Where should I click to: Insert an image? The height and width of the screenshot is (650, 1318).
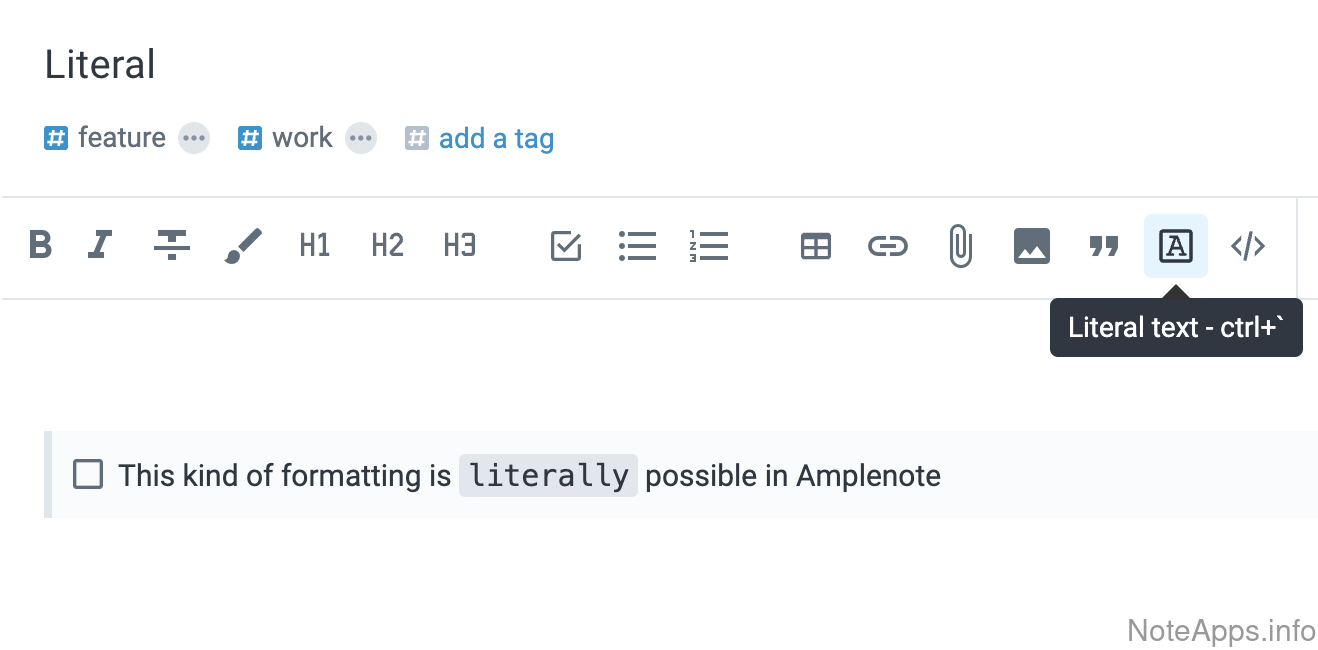(1032, 246)
